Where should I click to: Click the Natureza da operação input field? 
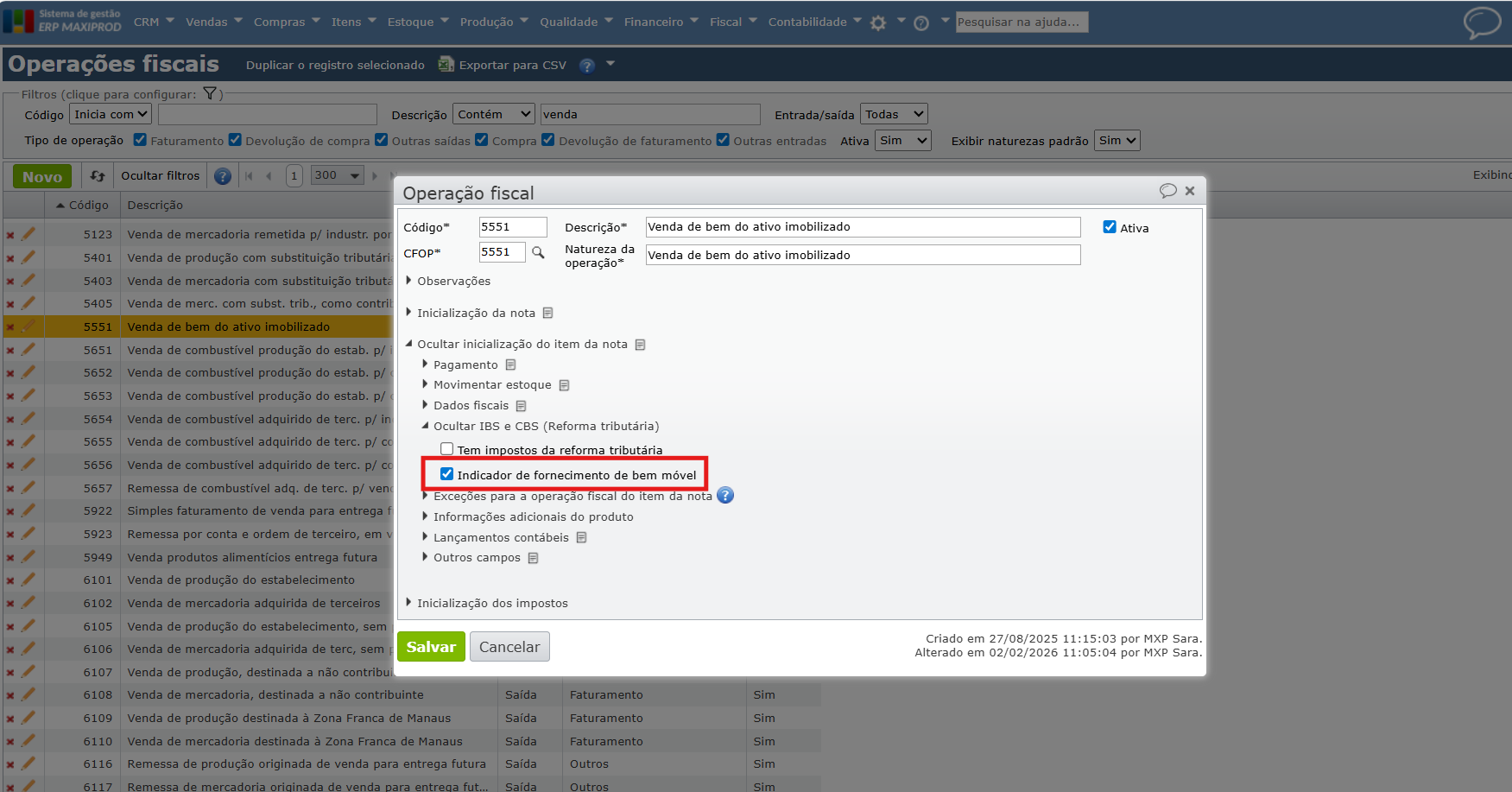(864, 255)
